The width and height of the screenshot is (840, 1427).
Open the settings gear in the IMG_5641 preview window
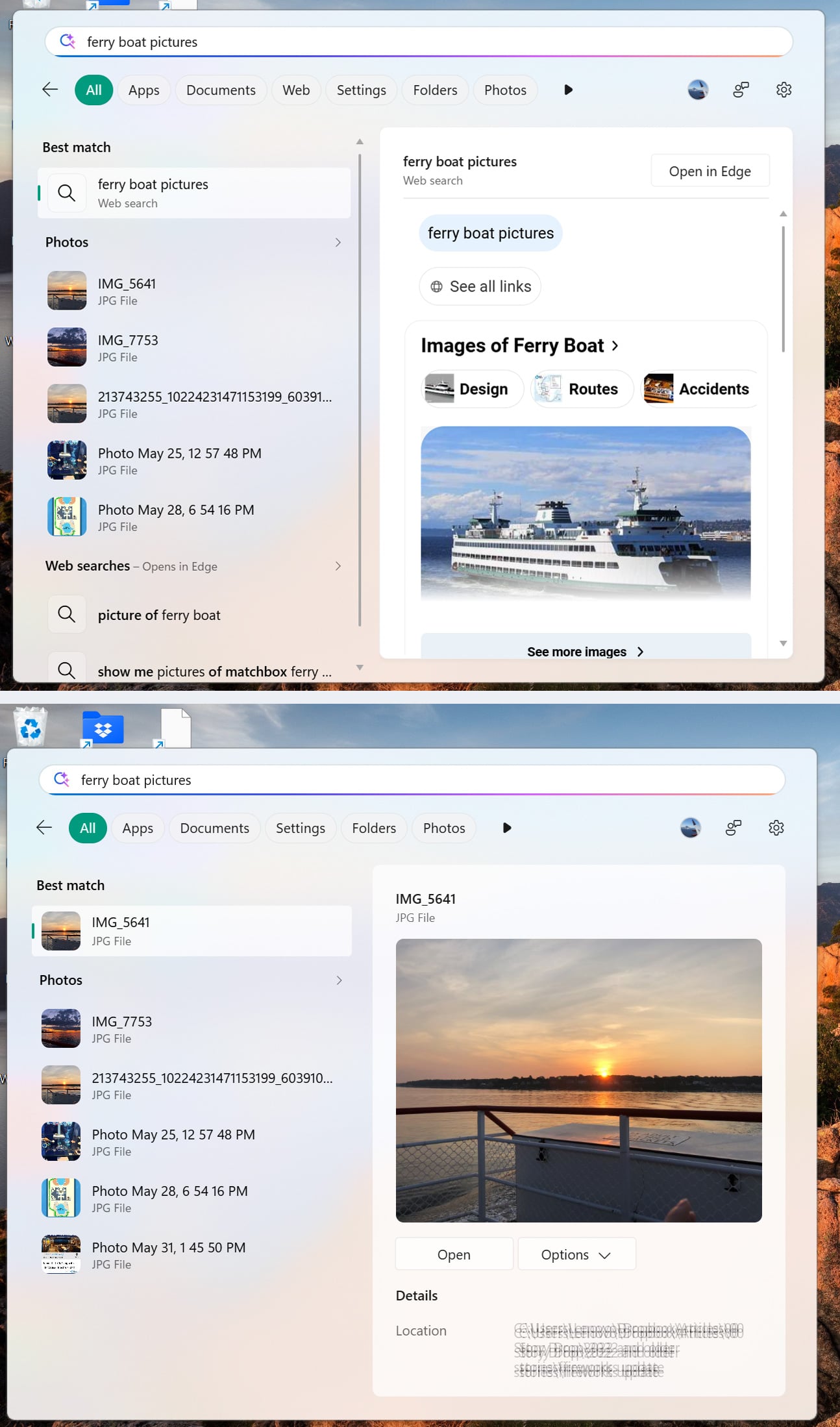tap(776, 828)
